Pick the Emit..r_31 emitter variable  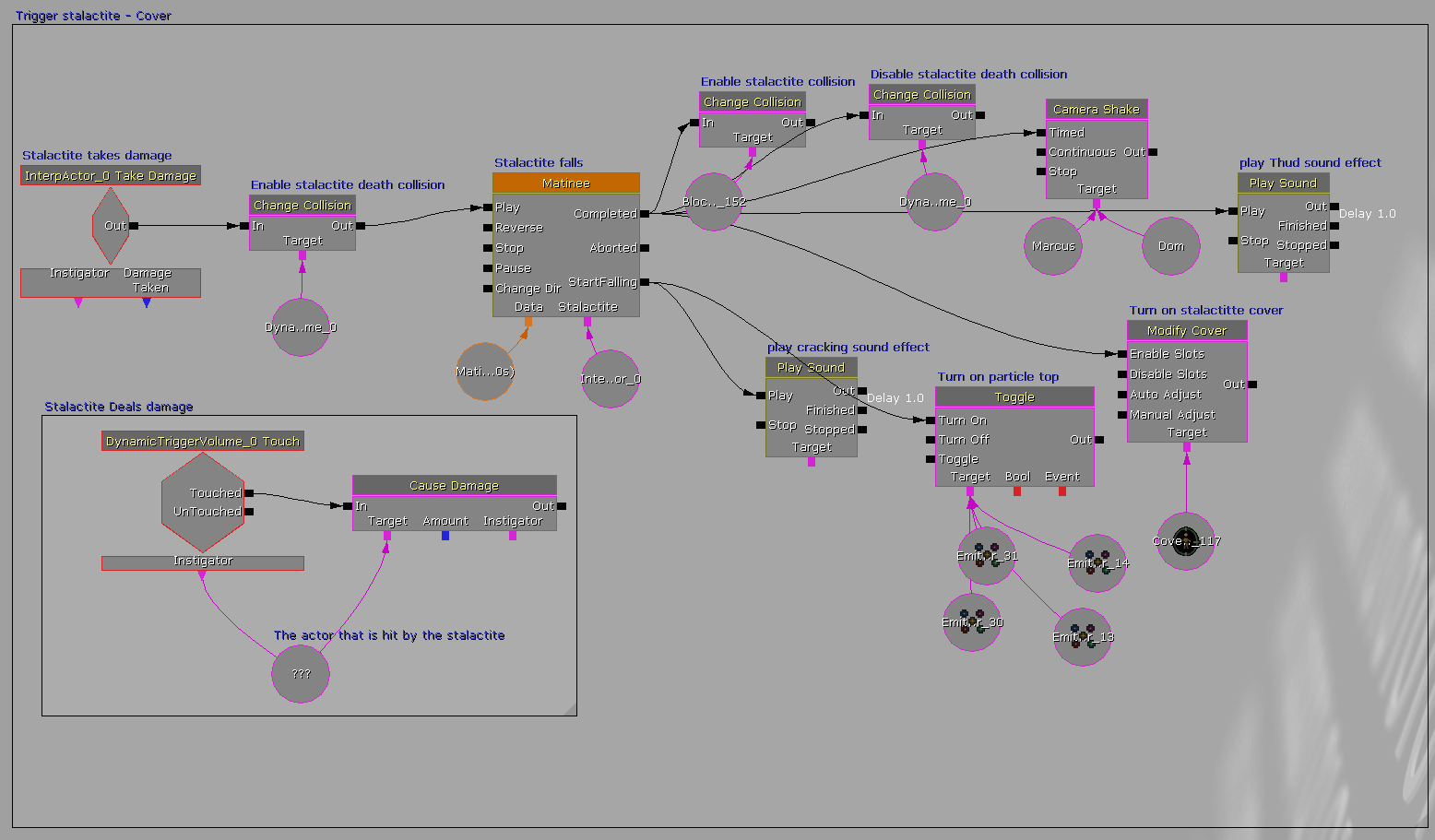pyautogui.click(x=986, y=556)
